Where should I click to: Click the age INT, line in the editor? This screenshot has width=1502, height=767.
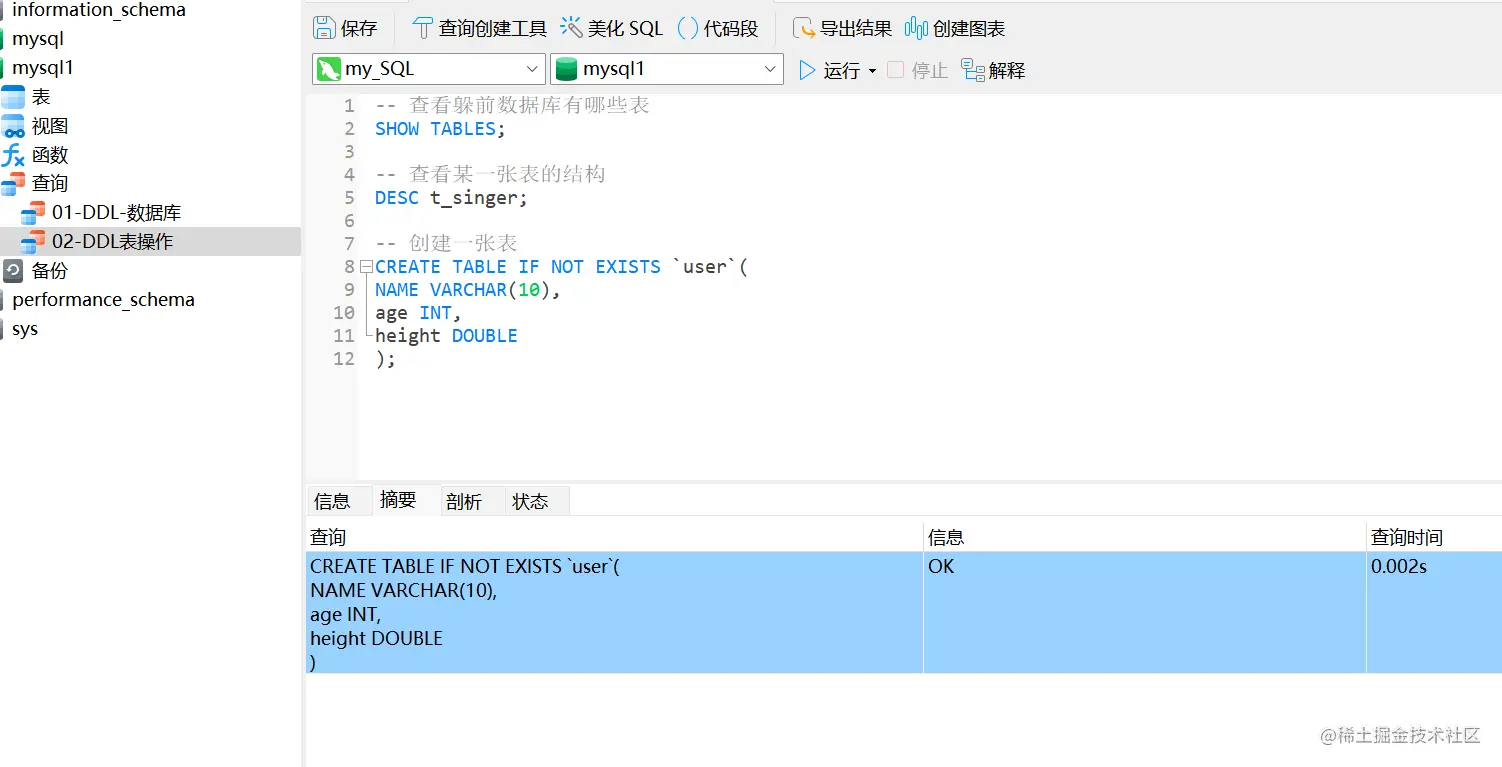tap(418, 313)
